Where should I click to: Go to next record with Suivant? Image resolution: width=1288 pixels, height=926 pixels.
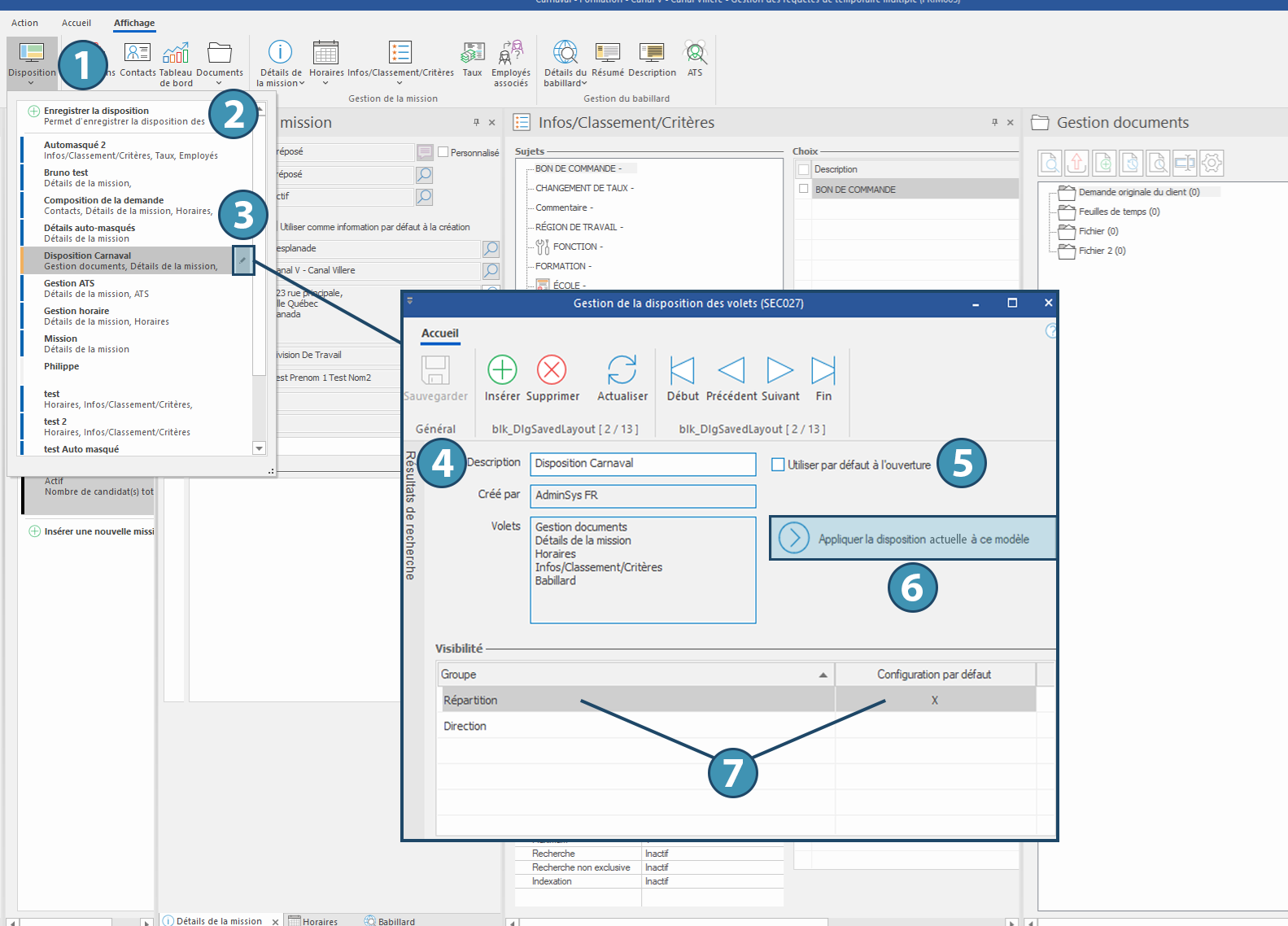click(x=779, y=370)
